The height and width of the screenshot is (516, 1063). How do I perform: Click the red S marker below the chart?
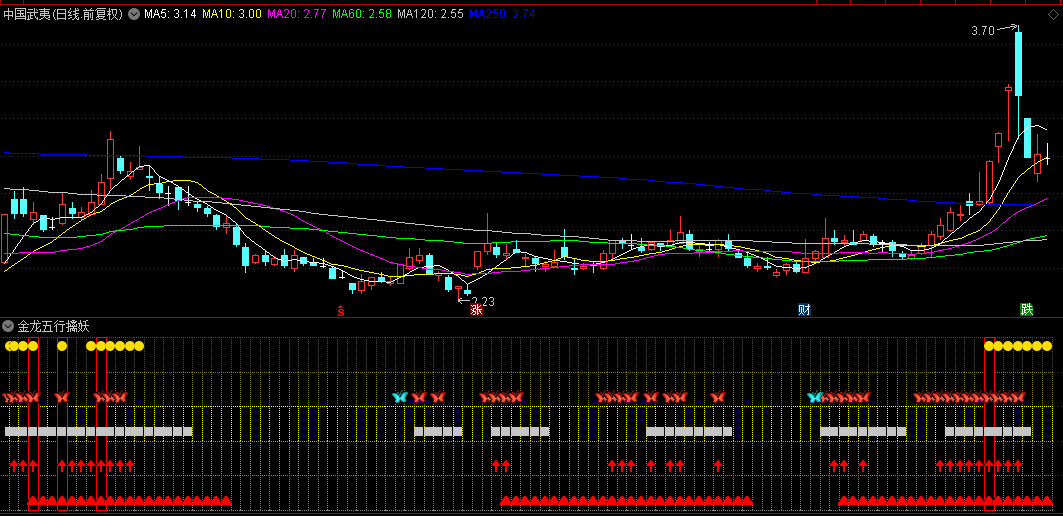[341, 311]
